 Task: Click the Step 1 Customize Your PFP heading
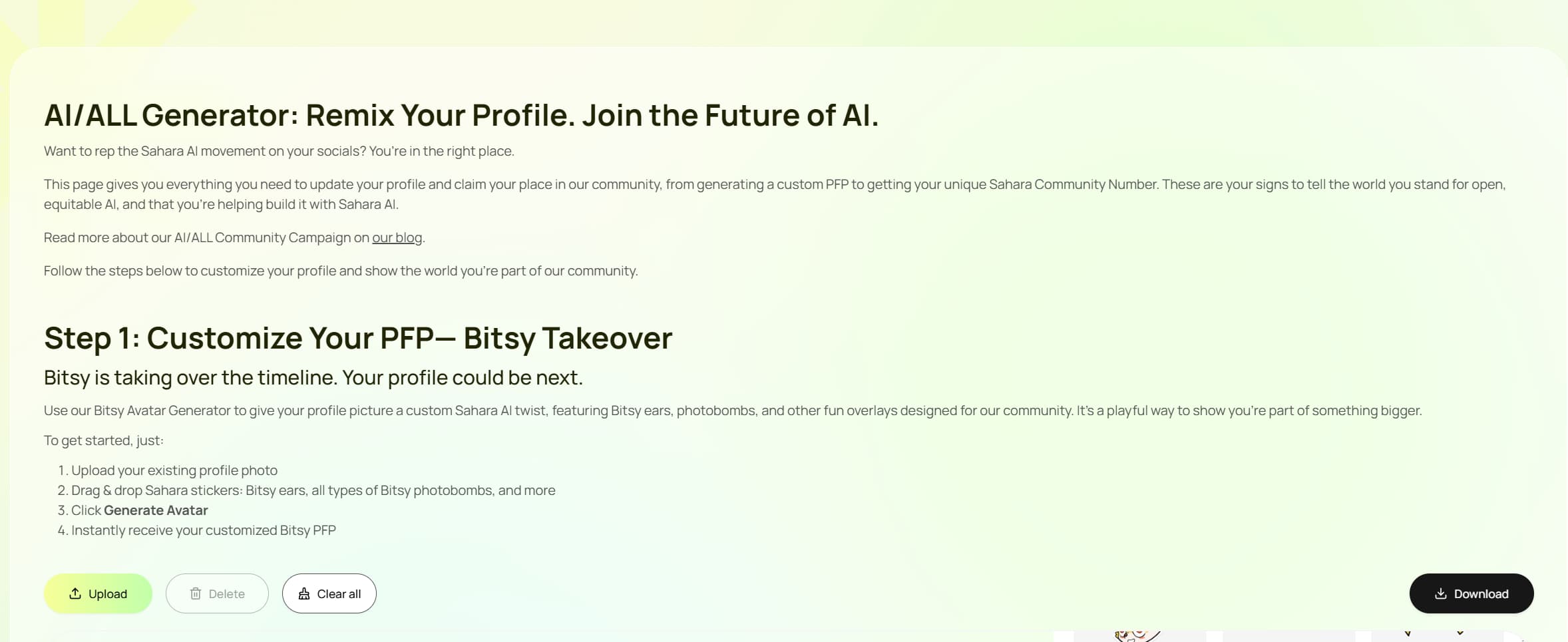click(358, 338)
